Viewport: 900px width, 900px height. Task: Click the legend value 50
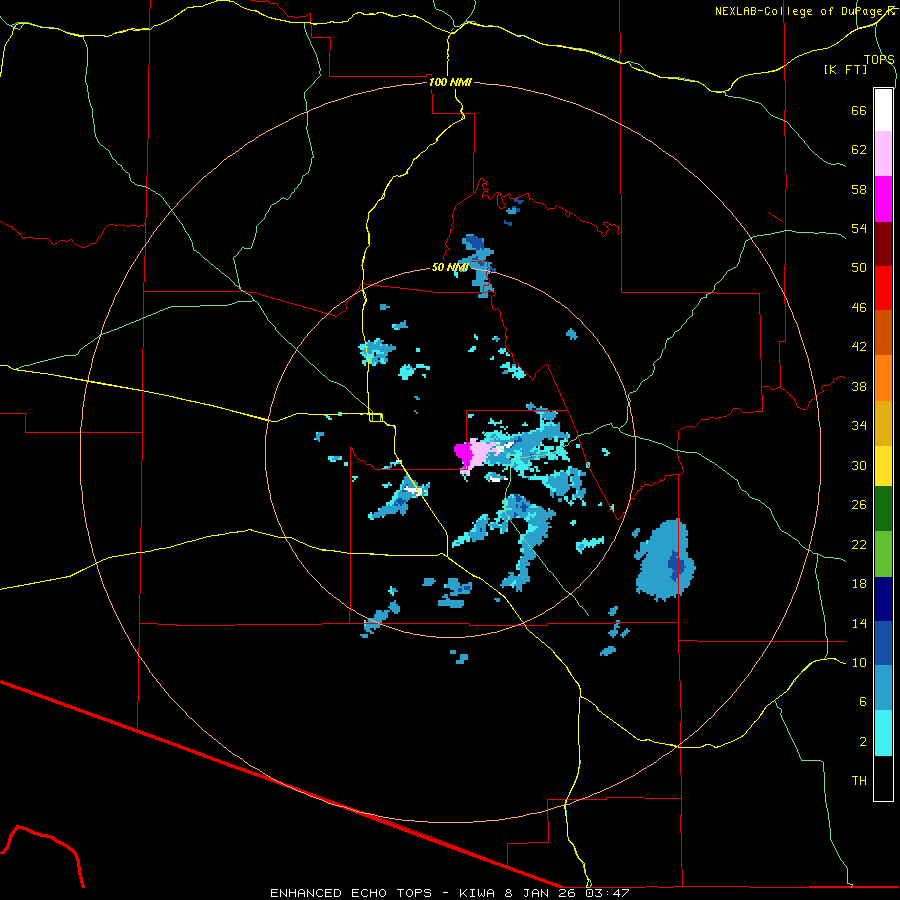point(859,268)
